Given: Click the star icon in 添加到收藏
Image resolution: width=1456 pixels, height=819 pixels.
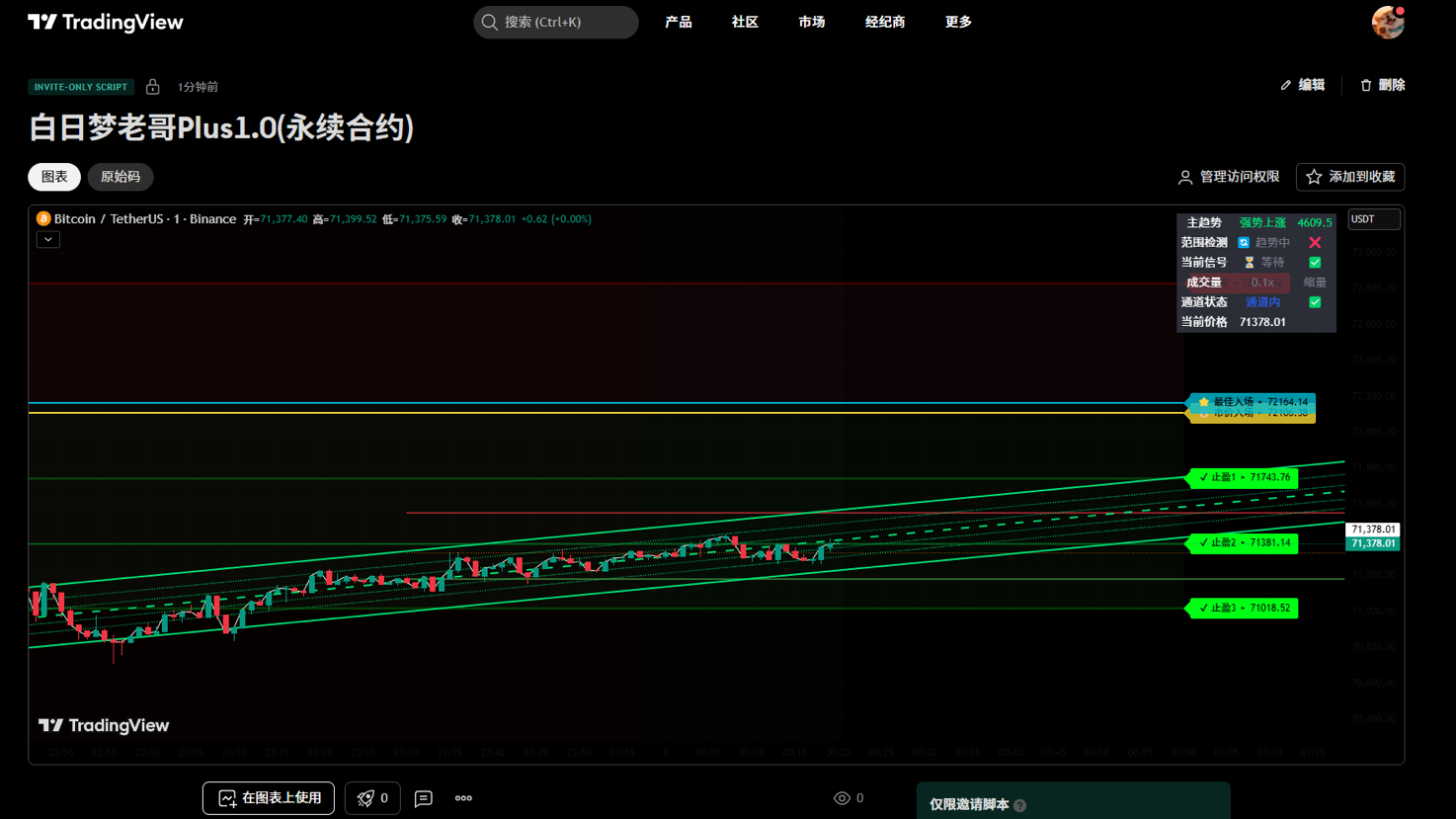Looking at the screenshot, I should [1314, 177].
